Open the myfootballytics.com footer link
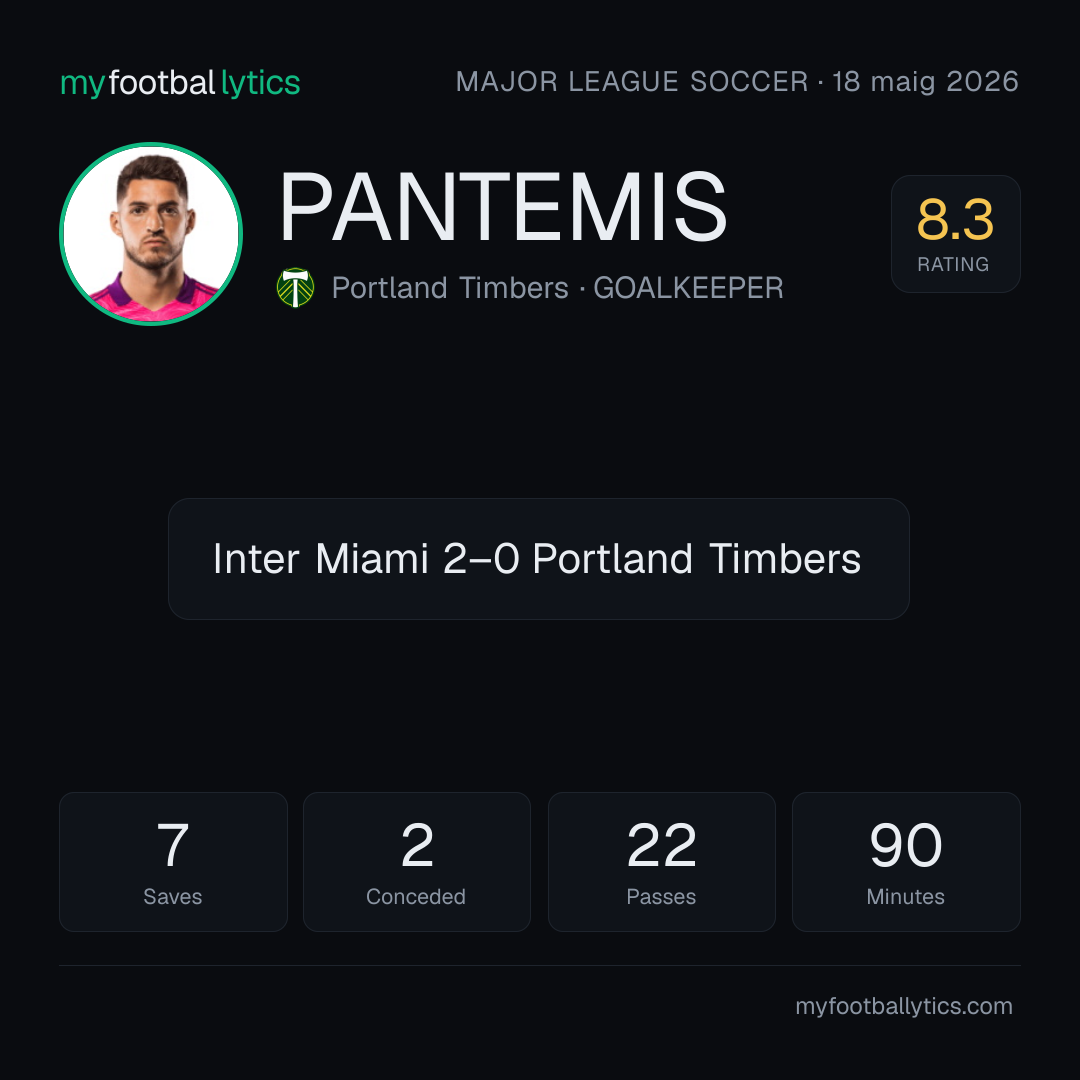This screenshot has height=1080, width=1080. pos(904,1006)
